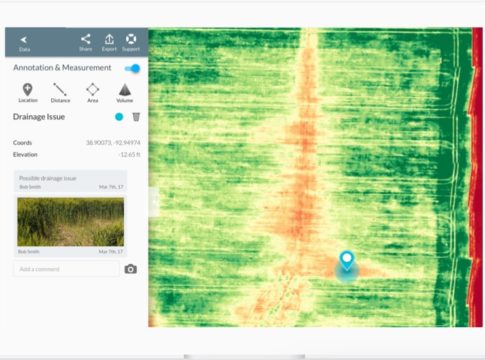Select the Volume measurement tool

pos(125,93)
